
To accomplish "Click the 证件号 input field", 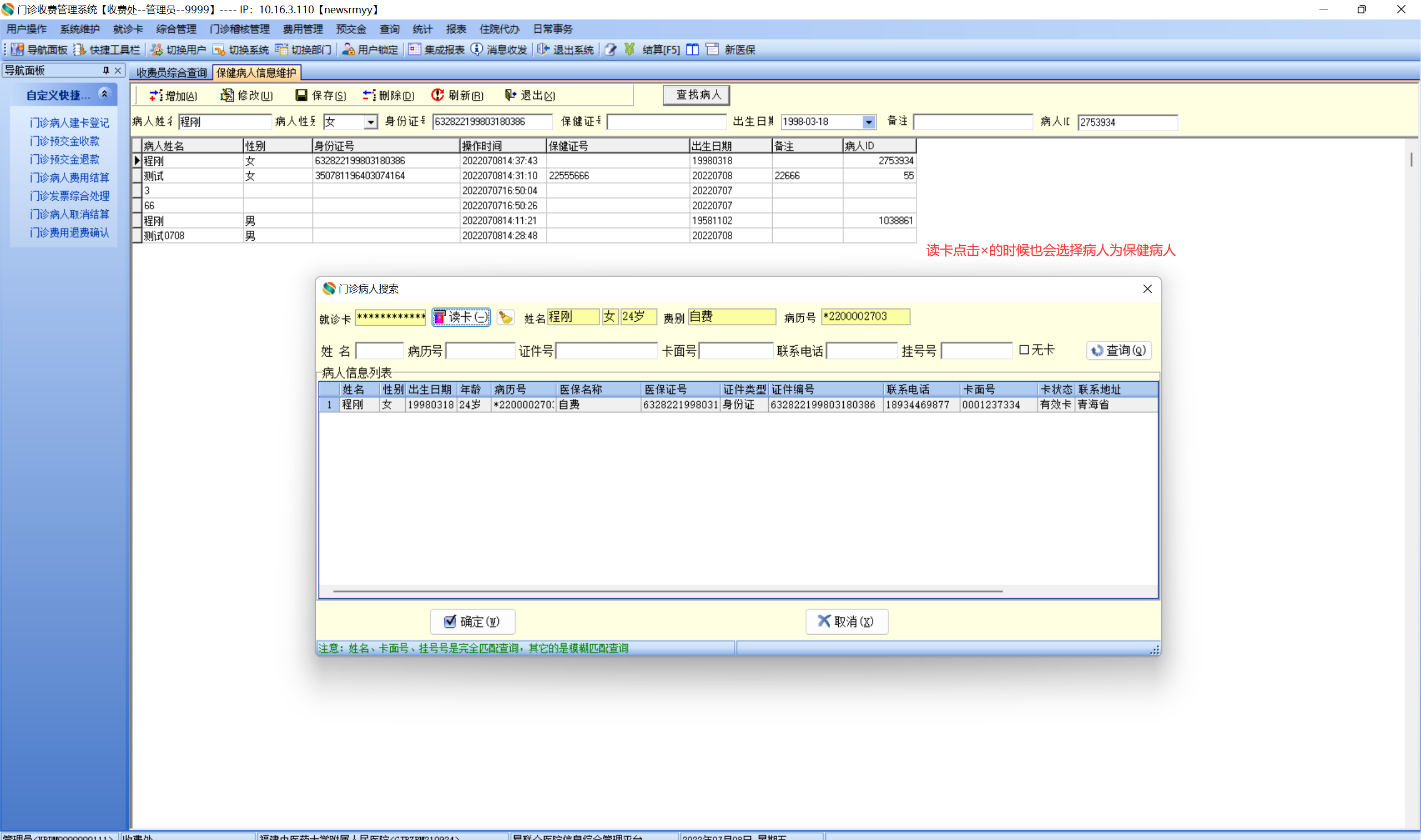I will [x=606, y=351].
